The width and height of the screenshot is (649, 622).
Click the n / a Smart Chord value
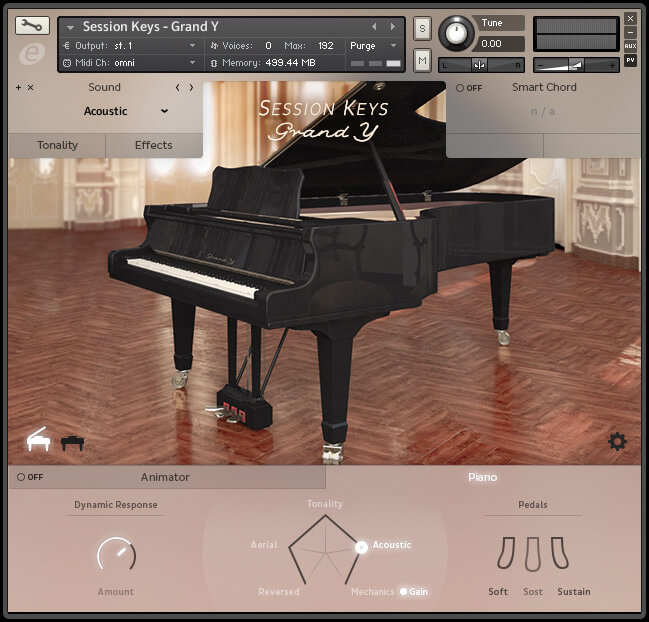pyautogui.click(x=543, y=111)
